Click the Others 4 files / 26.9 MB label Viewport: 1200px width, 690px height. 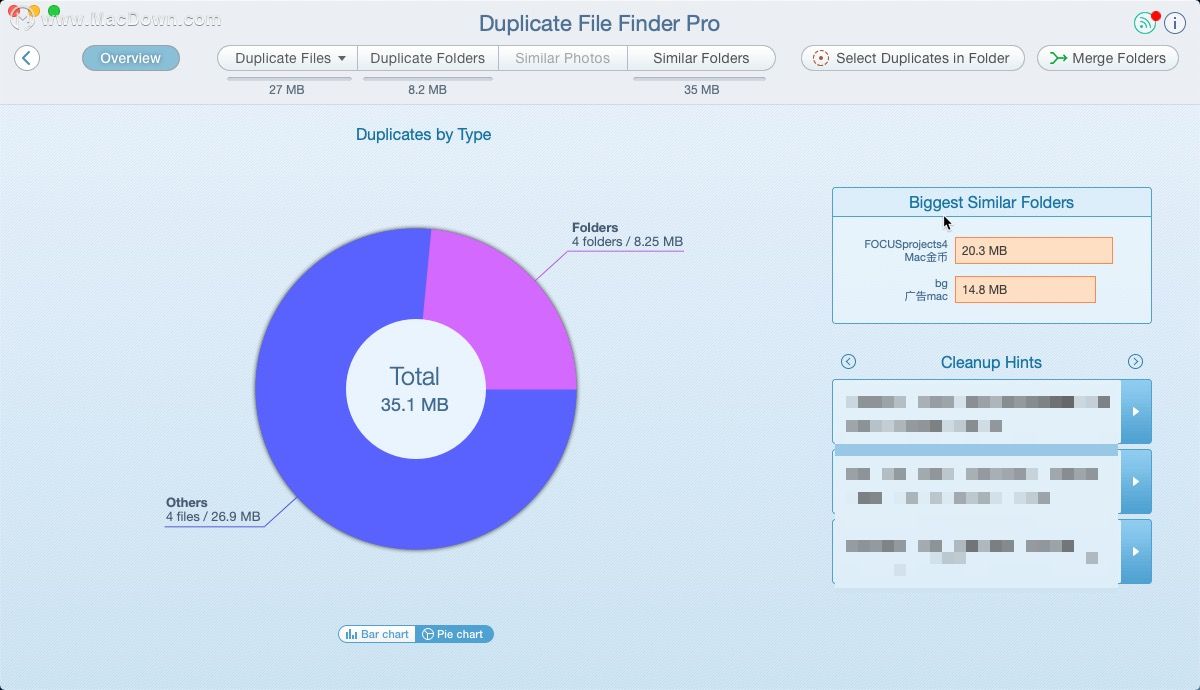(213, 510)
